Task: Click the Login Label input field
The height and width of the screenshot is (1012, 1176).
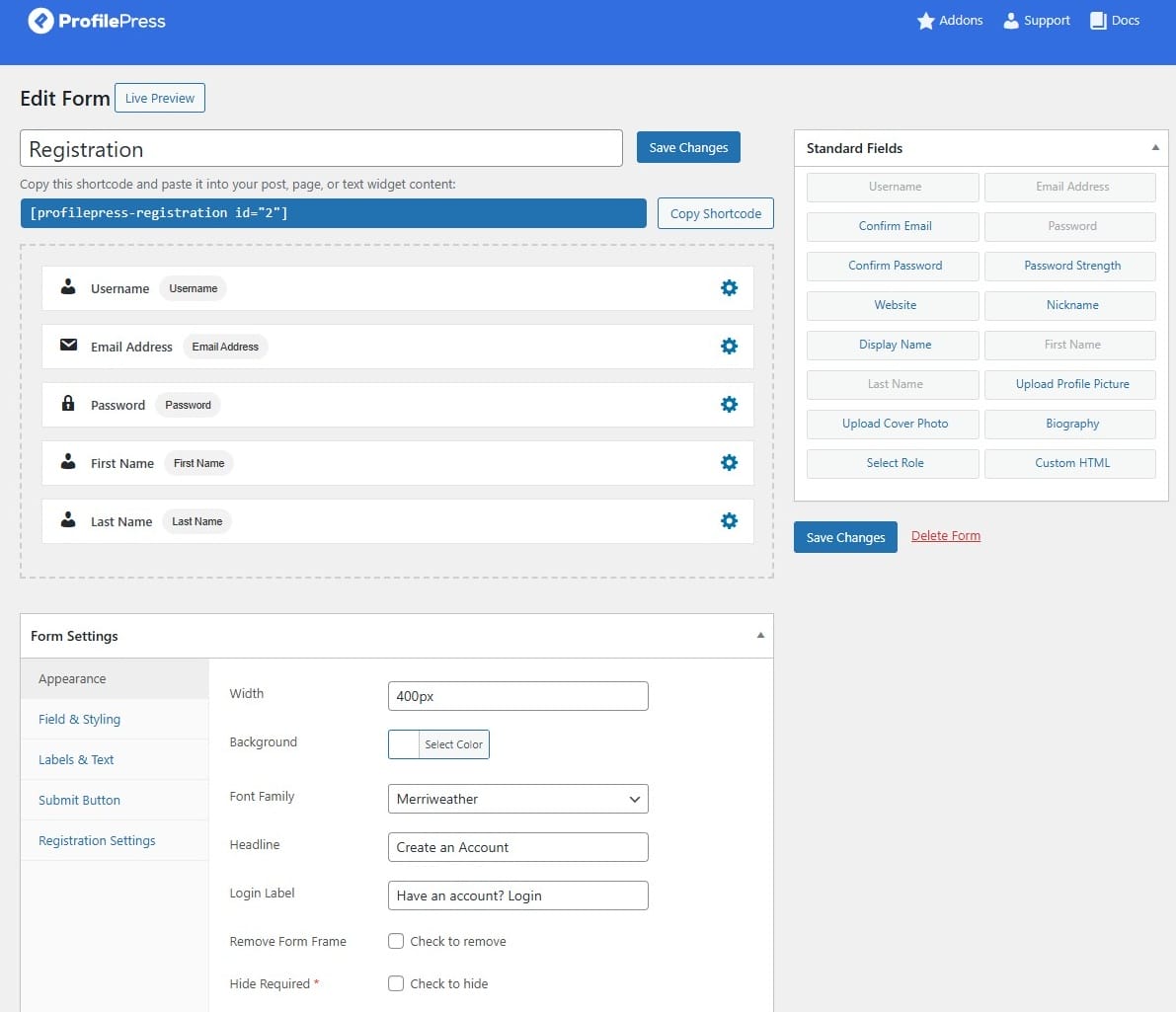Action: 517,895
